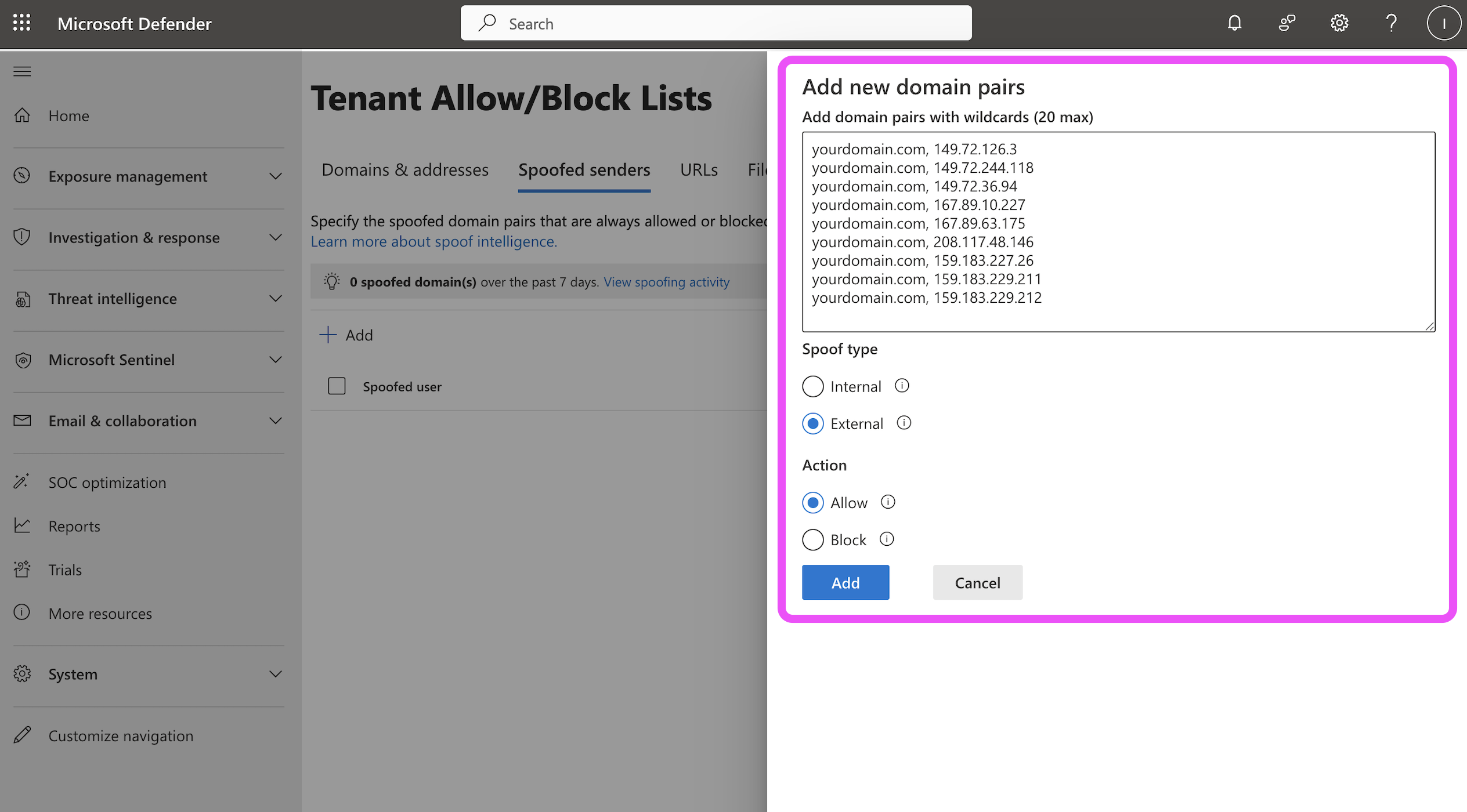Tick the Spoofed user header checkbox
Viewport: 1467px width, 812px height.
[x=337, y=386]
